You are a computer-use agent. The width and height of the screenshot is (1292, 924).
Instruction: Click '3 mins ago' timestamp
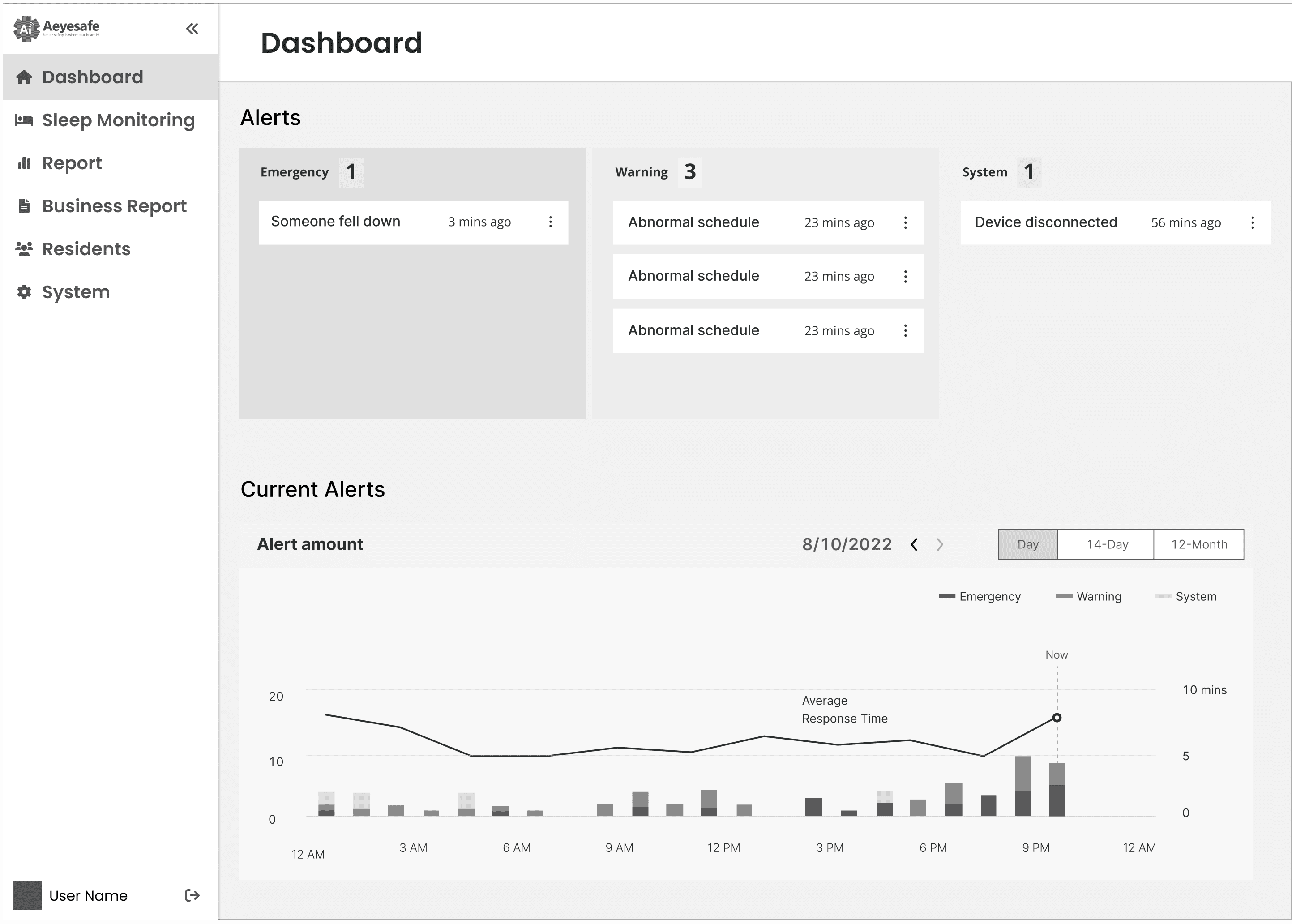[479, 222]
